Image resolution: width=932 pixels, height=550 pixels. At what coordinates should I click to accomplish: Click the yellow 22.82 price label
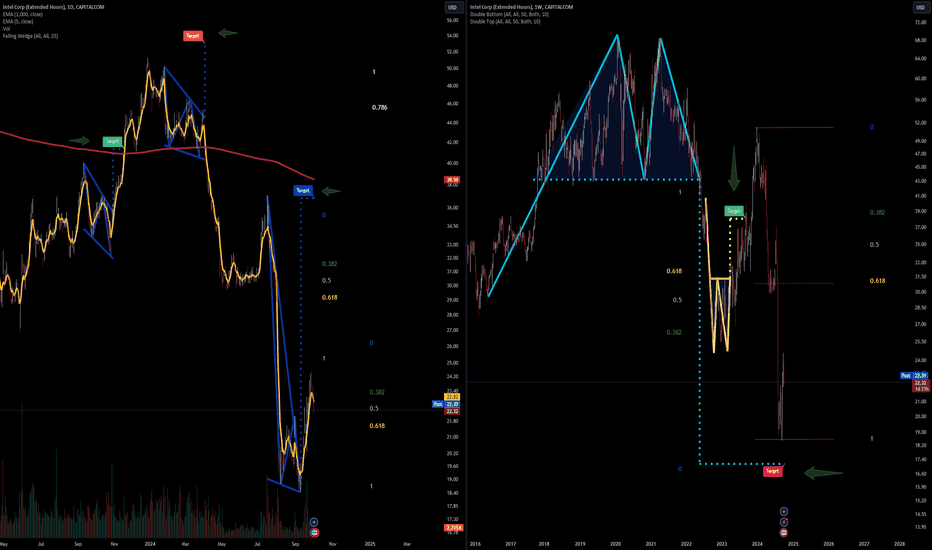[452, 397]
